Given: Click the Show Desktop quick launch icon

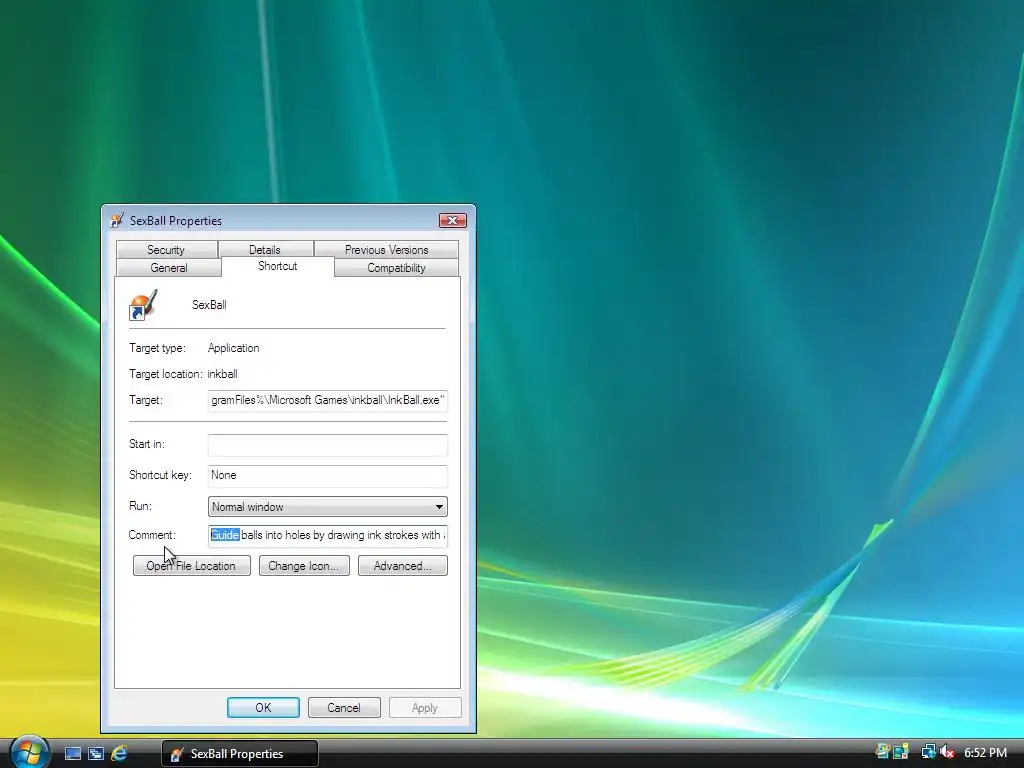Looking at the screenshot, I should pyautogui.click(x=72, y=753).
